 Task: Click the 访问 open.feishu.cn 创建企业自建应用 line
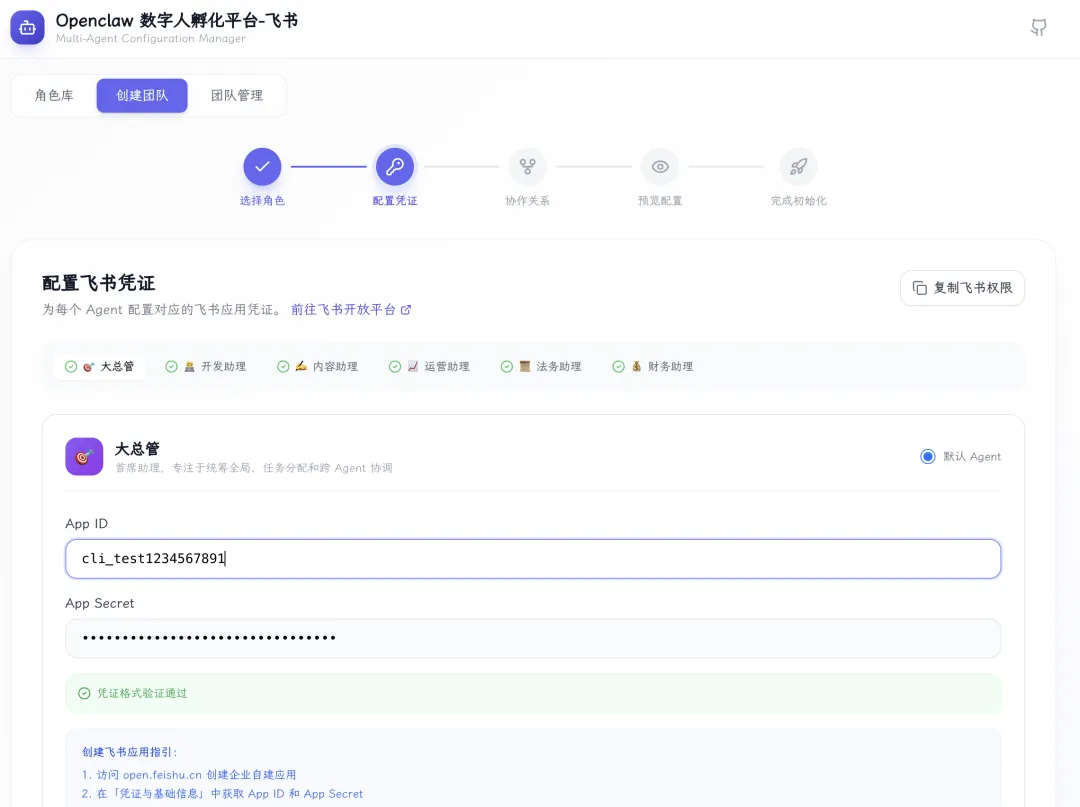[x=189, y=775]
